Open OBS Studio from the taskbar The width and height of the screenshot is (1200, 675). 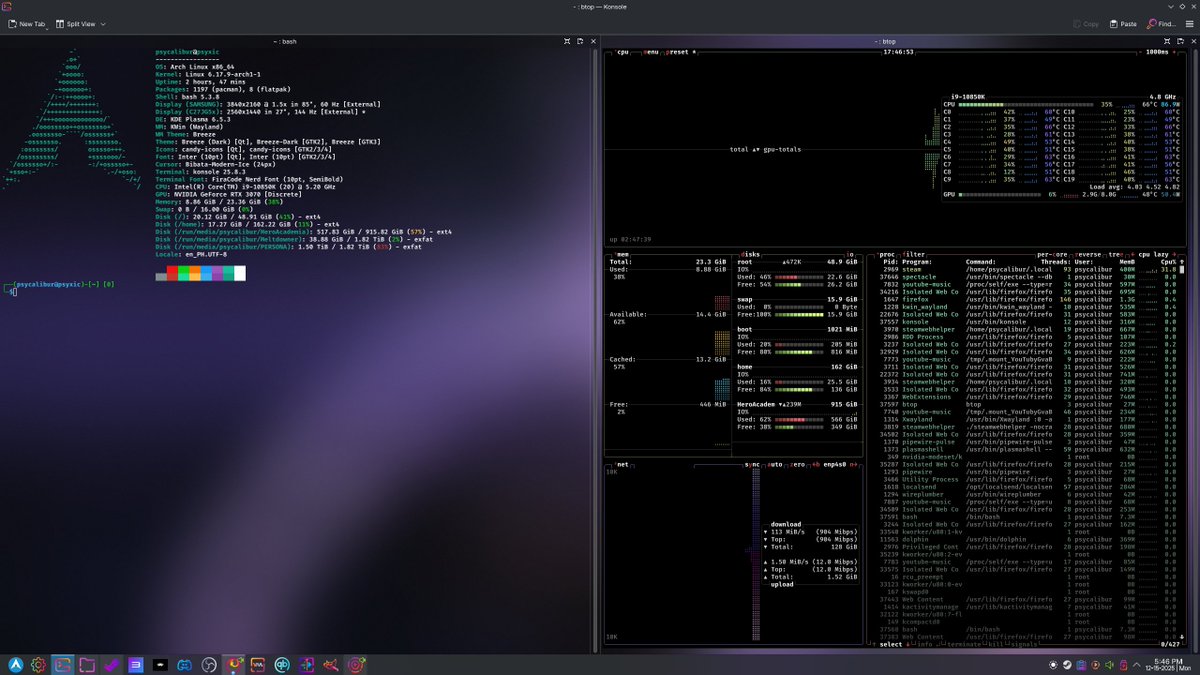coord(209,664)
